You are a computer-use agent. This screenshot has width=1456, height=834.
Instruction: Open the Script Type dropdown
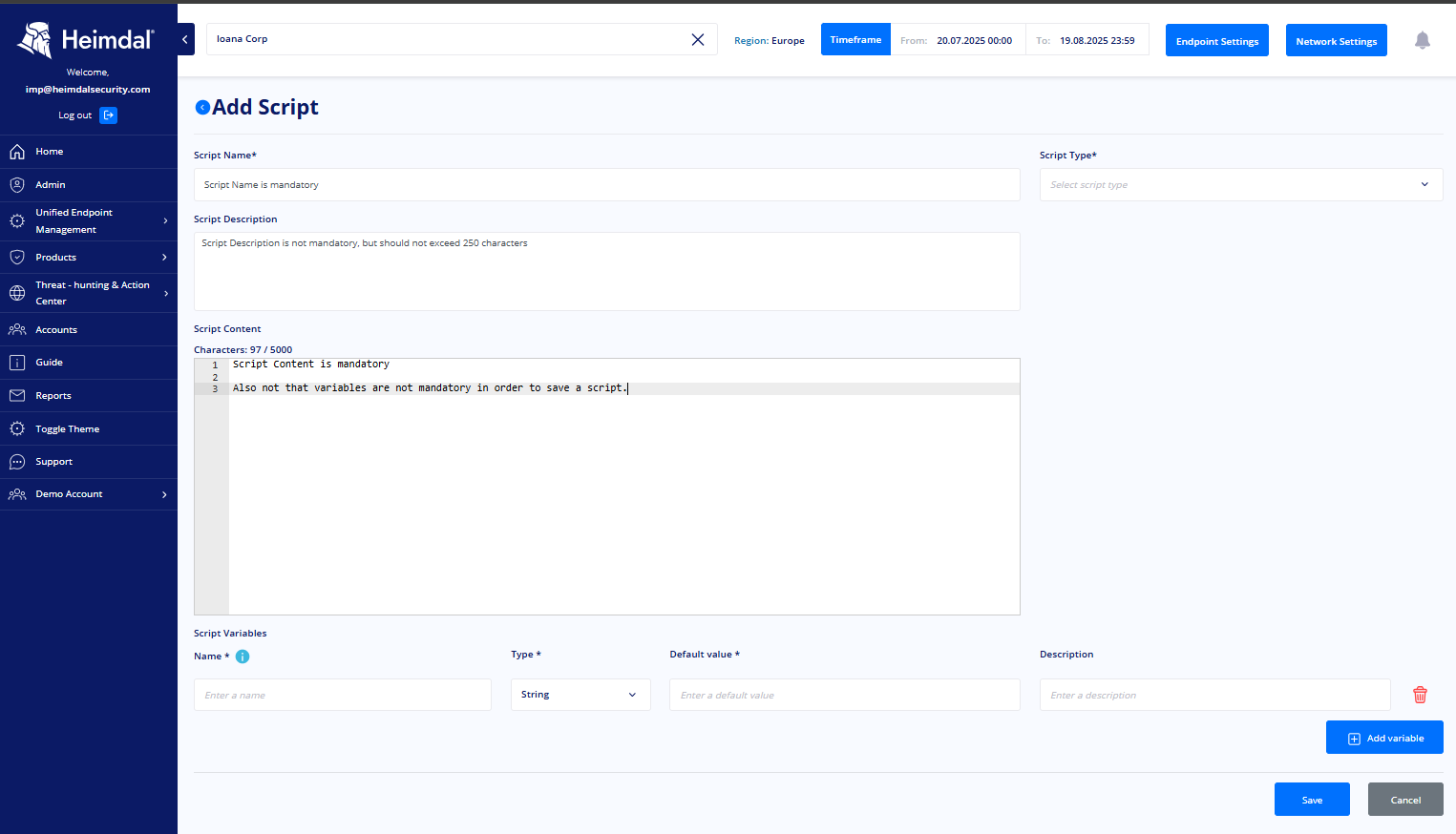tap(1240, 185)
